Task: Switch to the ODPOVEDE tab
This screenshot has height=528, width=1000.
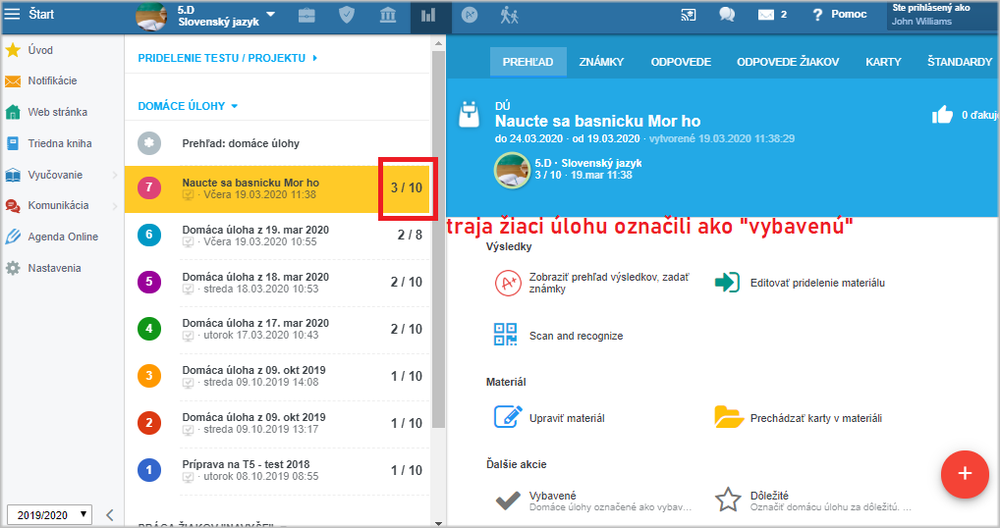Action: click(x=681, y=62)
